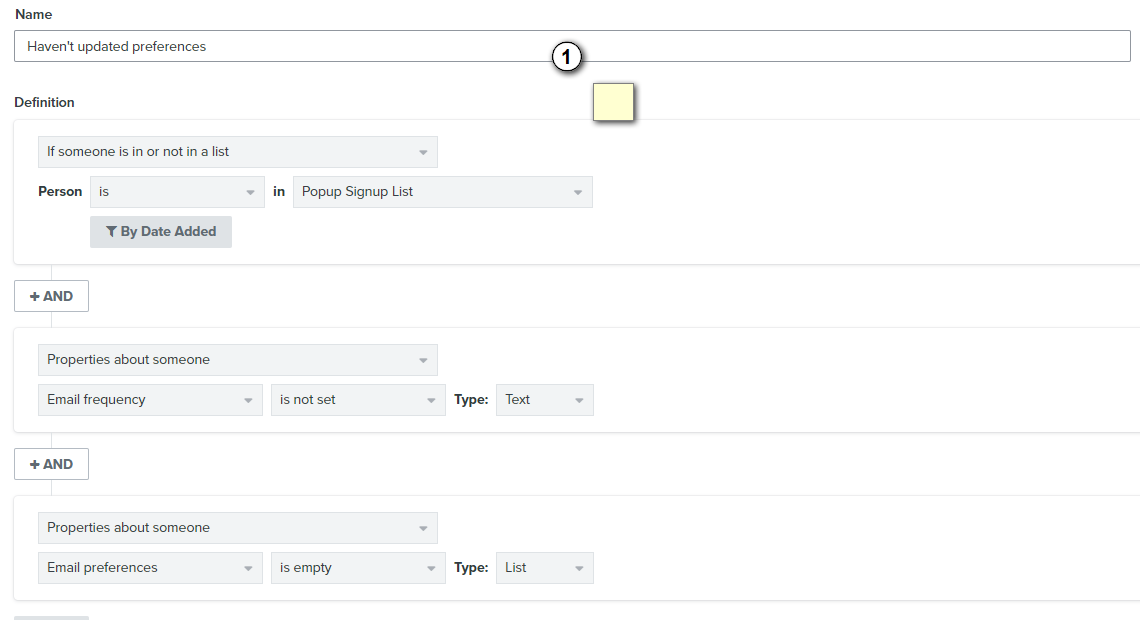Click the By Date Added filter button
Image resolution: width=1140 pixels, height=620 pixels.
pos(161,232)
